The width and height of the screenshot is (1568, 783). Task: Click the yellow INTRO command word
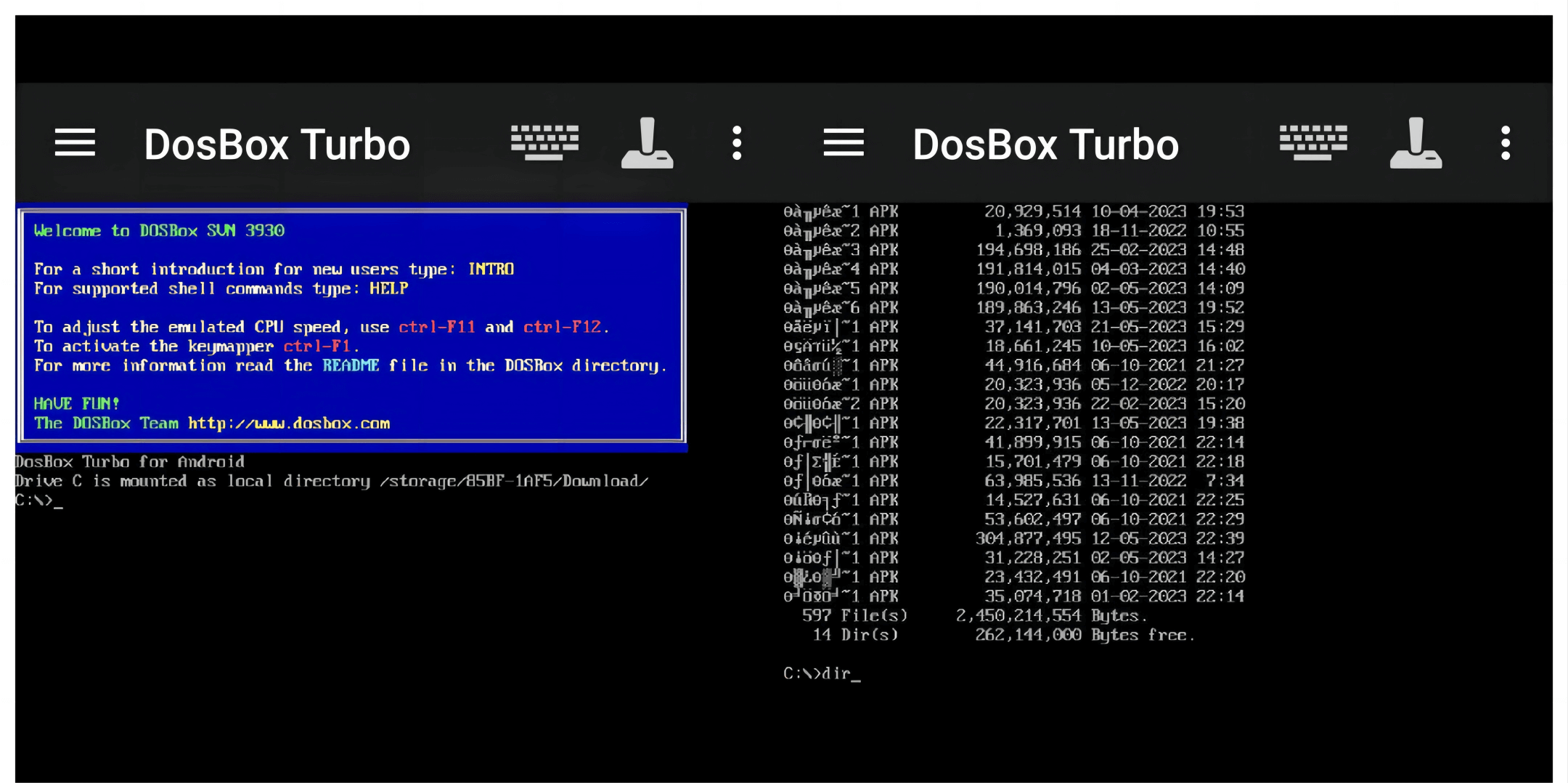491,269
